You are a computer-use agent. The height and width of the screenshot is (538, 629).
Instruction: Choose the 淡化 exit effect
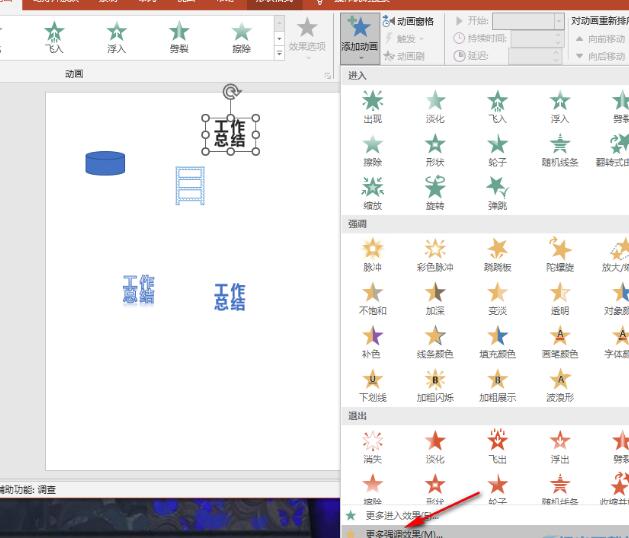pyautogui.click(x=435, y=447)
